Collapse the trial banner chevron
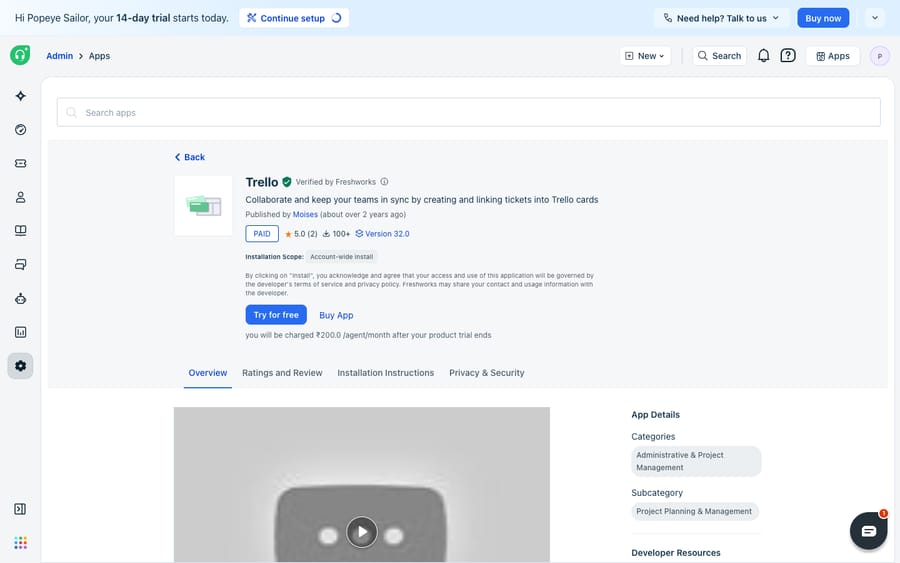This screenshot has height=563, width=900. pyautogui.click(x=875, y=18)
